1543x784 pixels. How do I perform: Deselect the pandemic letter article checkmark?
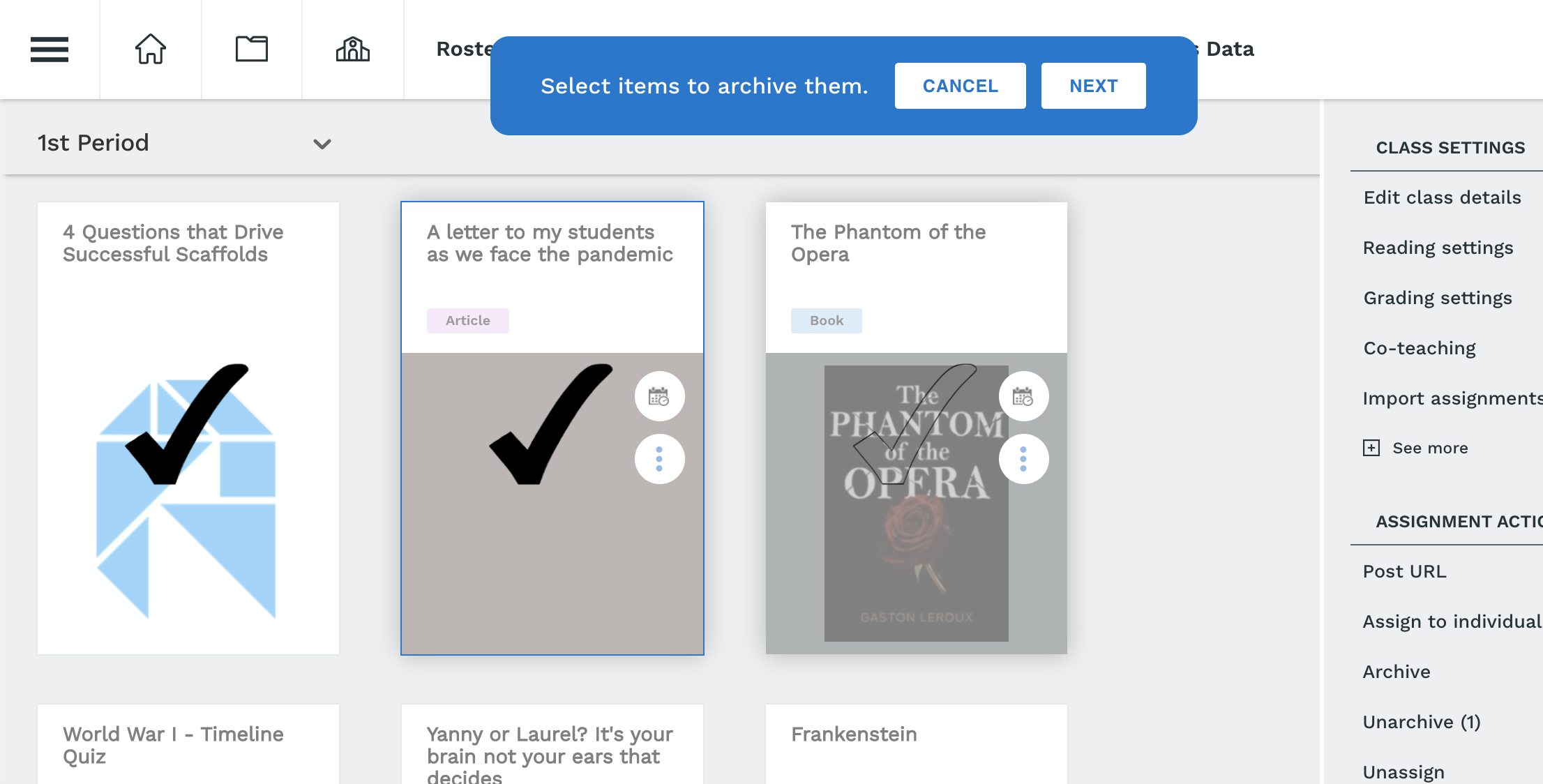550,423
